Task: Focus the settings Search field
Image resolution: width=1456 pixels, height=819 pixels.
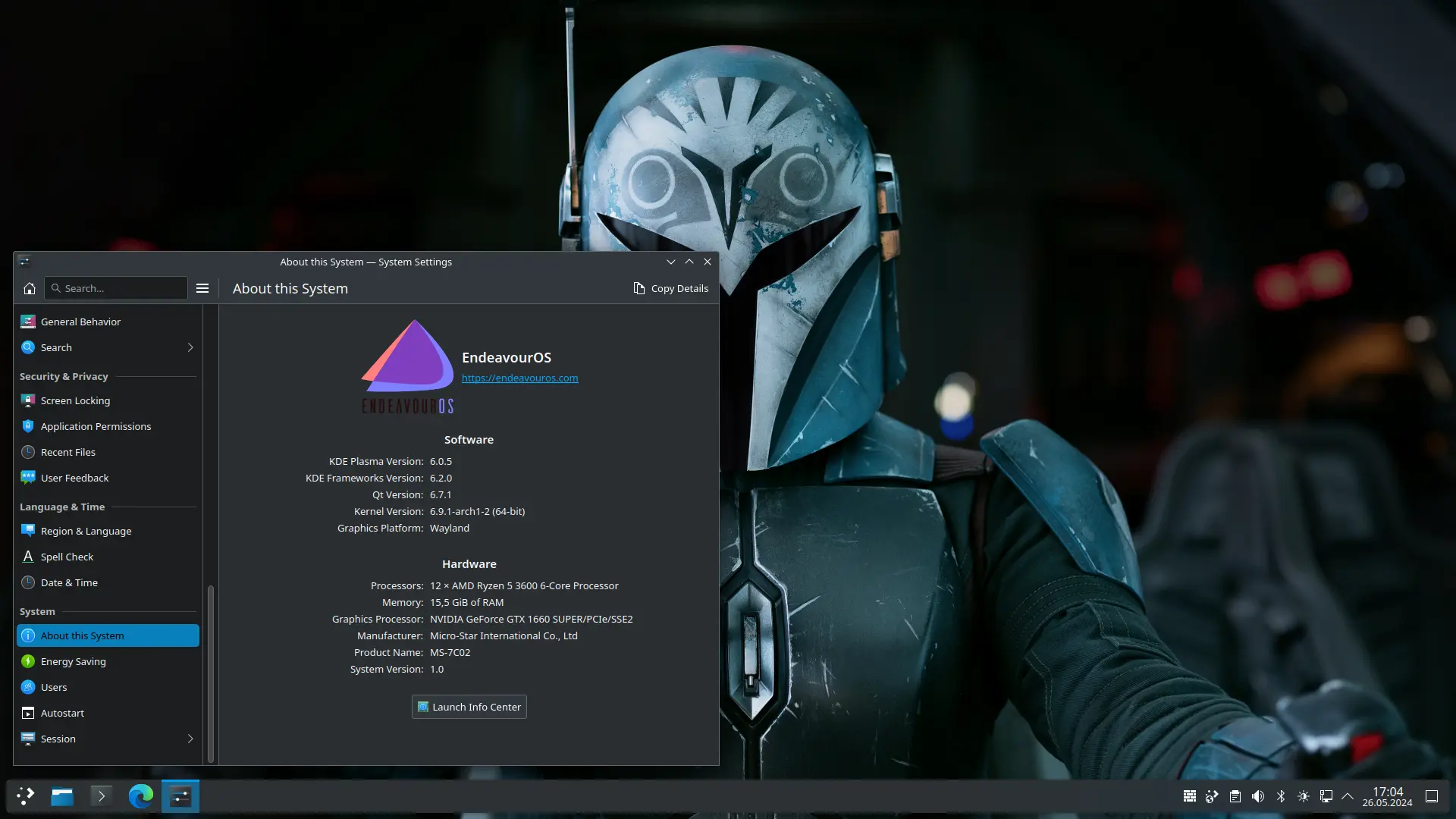Action: 116,288
